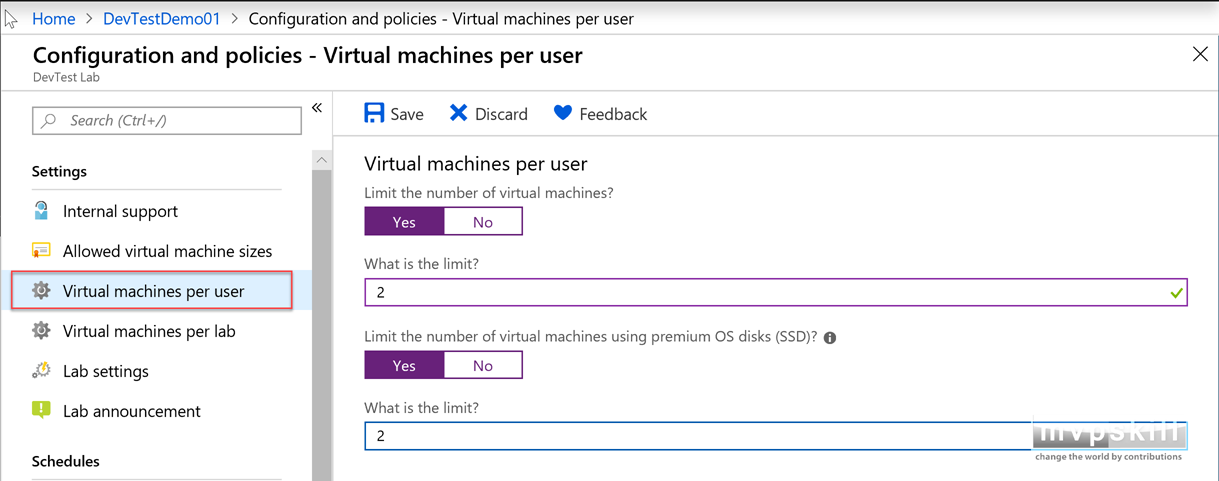The image size is (1219, 481).
Task: Set limit virtual machines toggle to No
Action: [x=483, y=222]
